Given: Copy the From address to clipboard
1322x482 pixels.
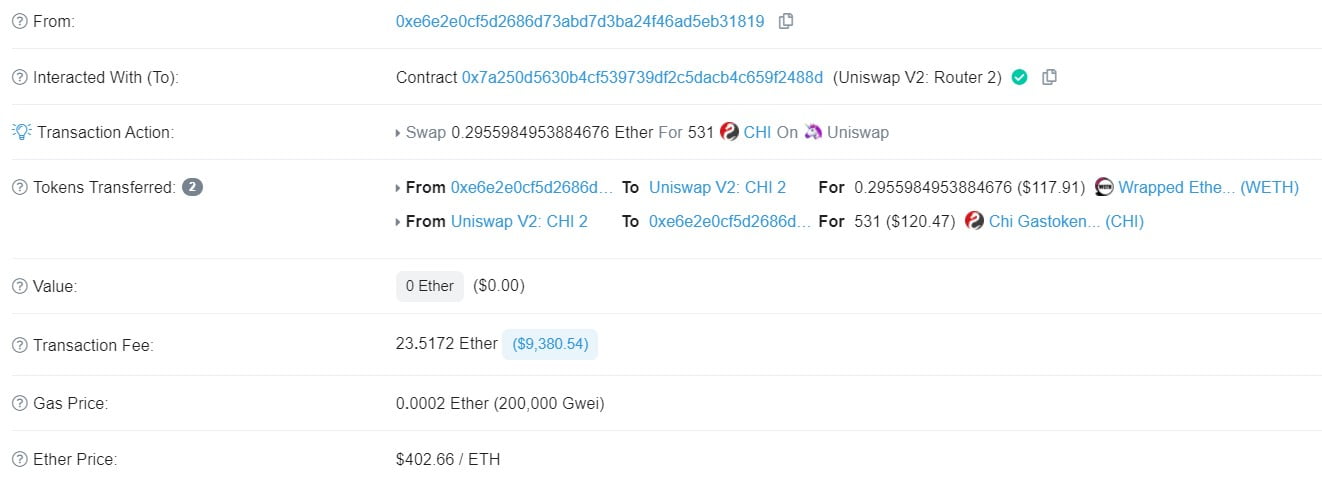Looking at the screenshot, I should (x=786, y=21).
